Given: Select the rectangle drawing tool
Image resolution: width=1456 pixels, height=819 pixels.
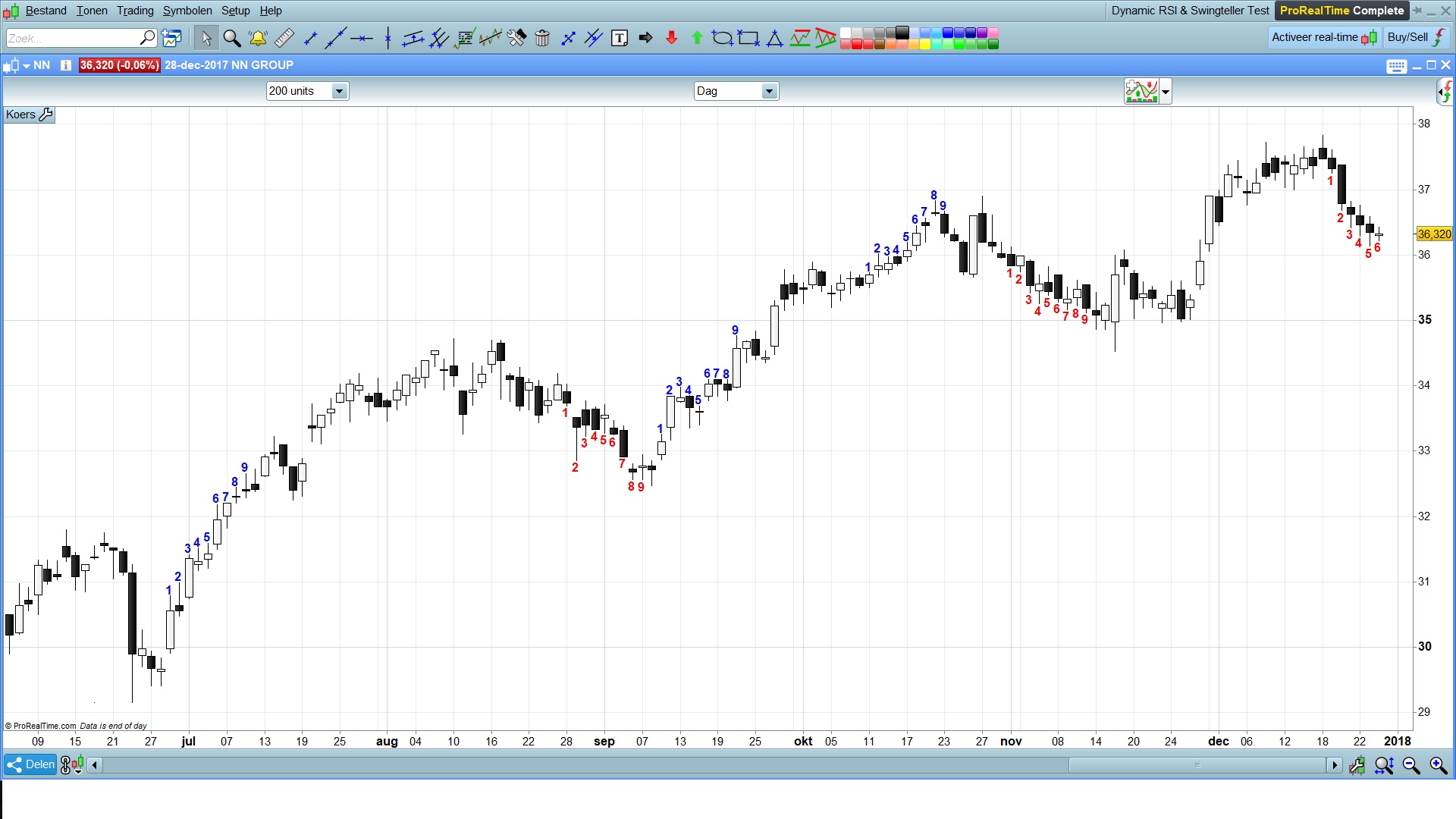Looking at the screenshot, I should (748, 38).
